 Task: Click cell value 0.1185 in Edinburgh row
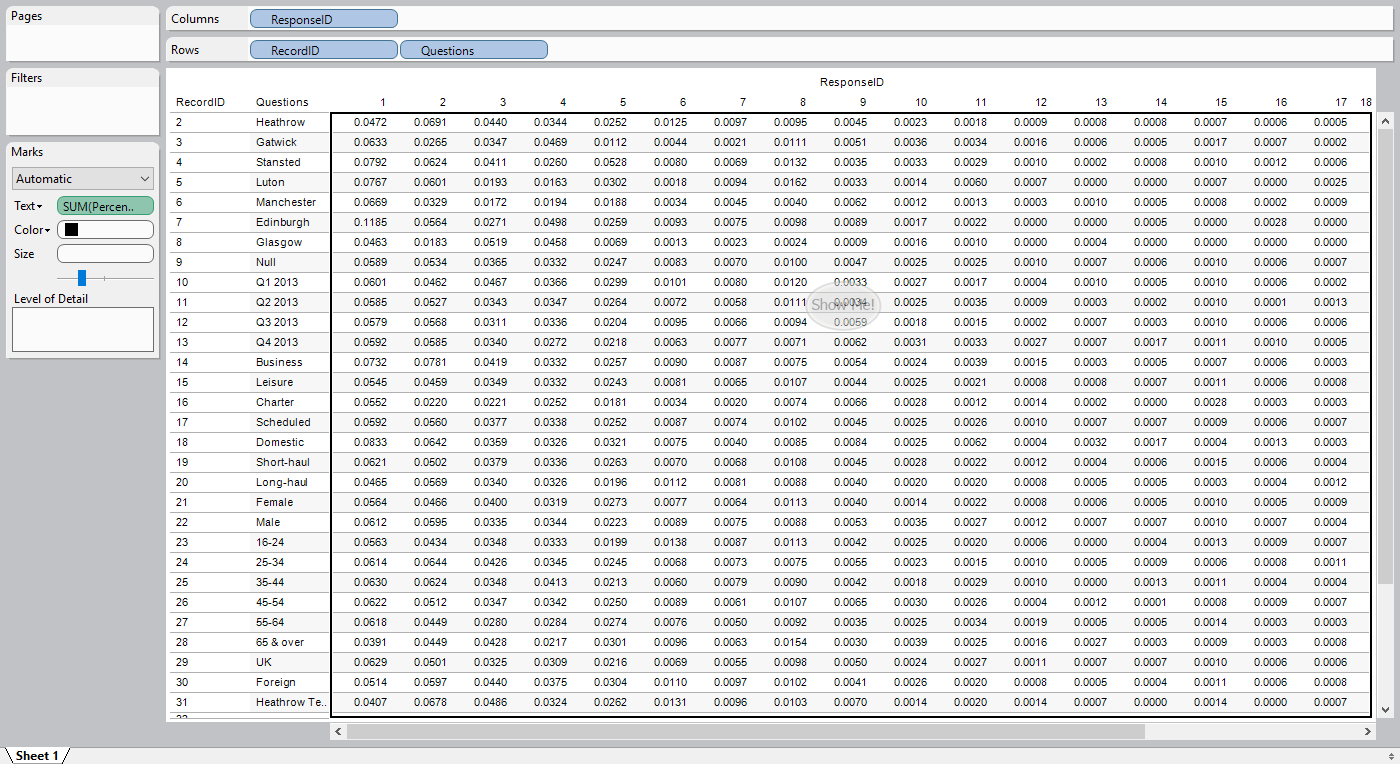point(370,222)
